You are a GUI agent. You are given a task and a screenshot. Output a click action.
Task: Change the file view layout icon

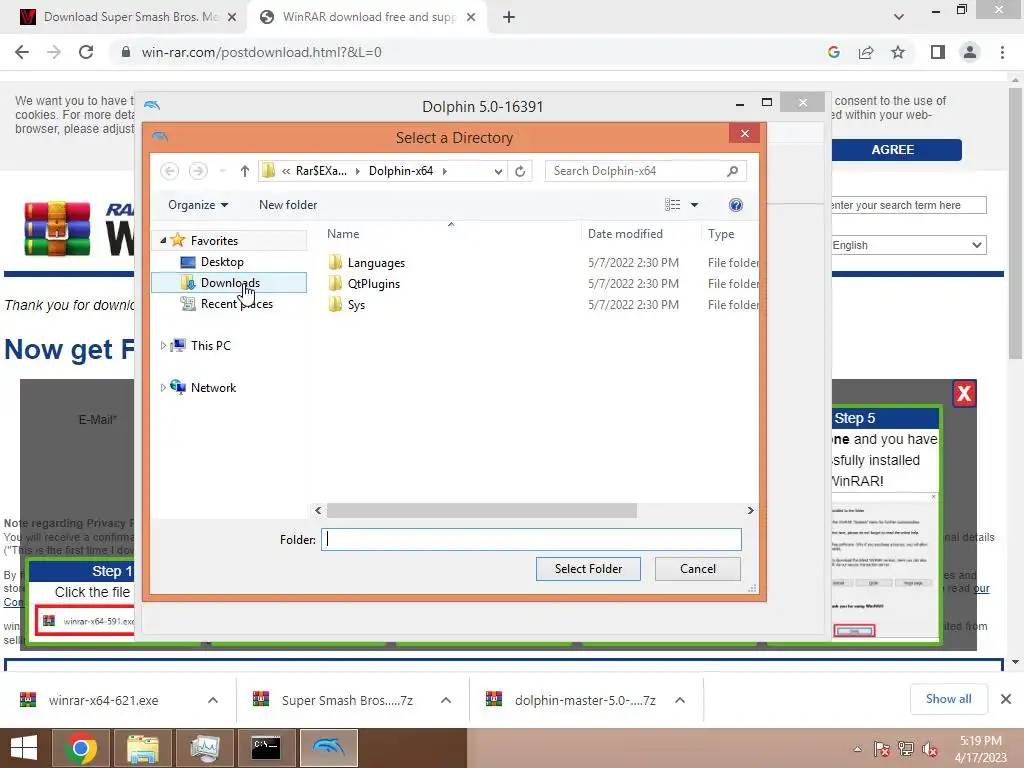tap(673, 205)
